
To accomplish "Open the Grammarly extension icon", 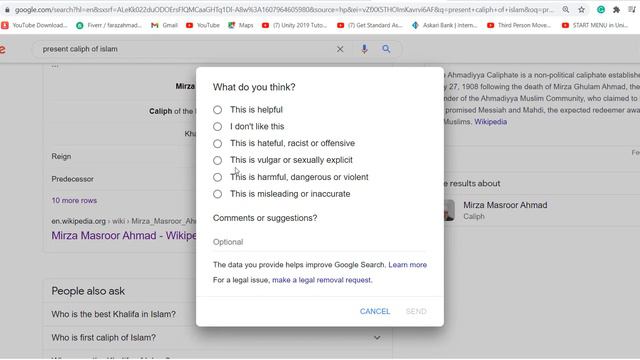I will pos(601,9).
